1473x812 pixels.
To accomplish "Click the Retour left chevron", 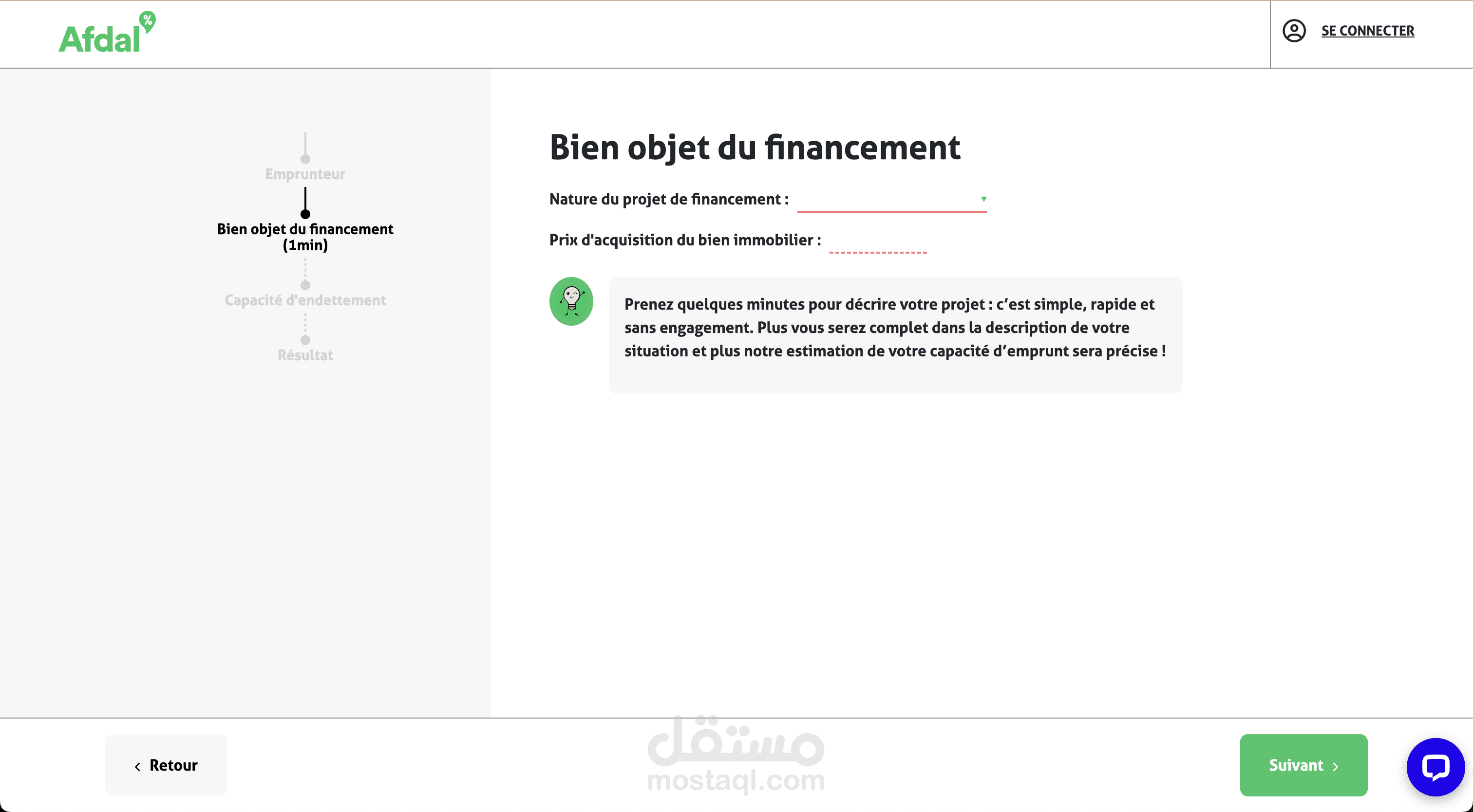I will pos(137,767).
